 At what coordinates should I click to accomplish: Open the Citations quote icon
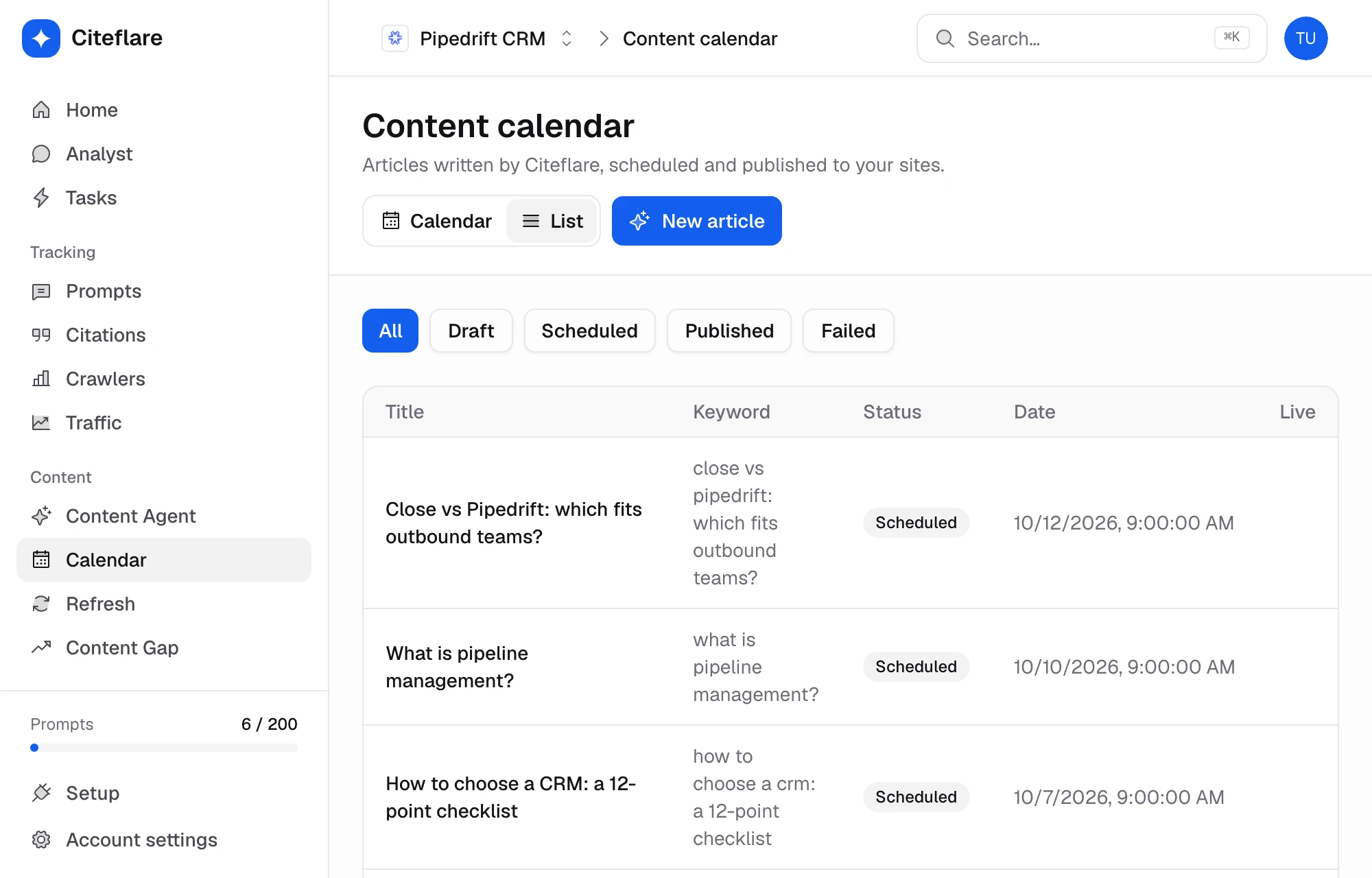41,335
